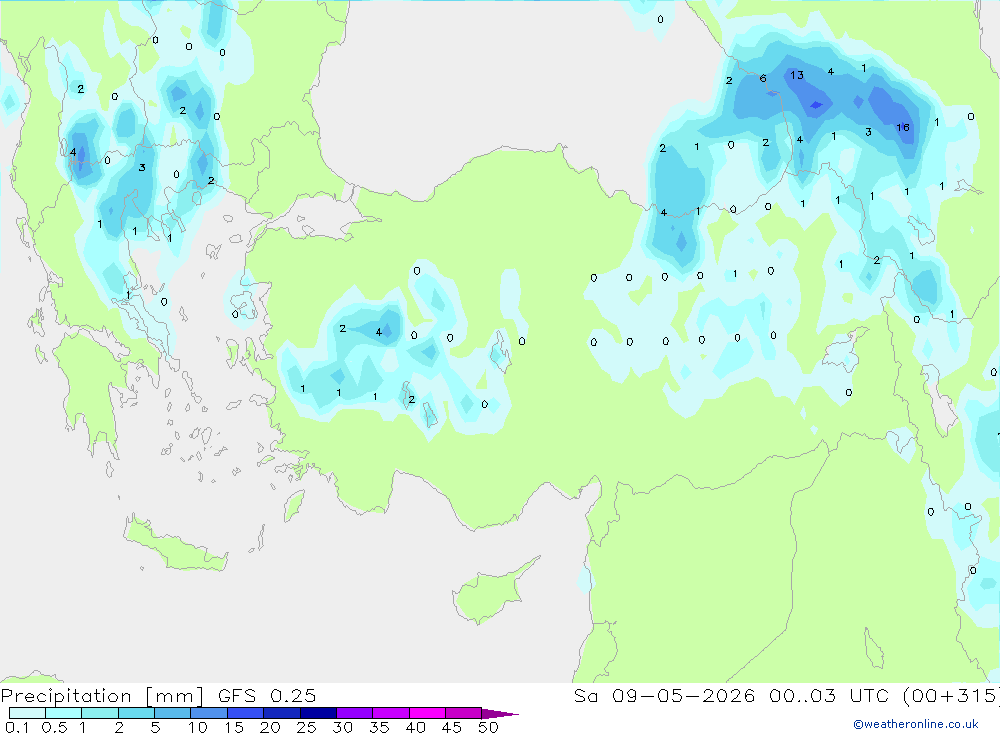Click the "45" legend scale label
The image size is (1000, 733).
pyautogui.click(x=452, y=727)
